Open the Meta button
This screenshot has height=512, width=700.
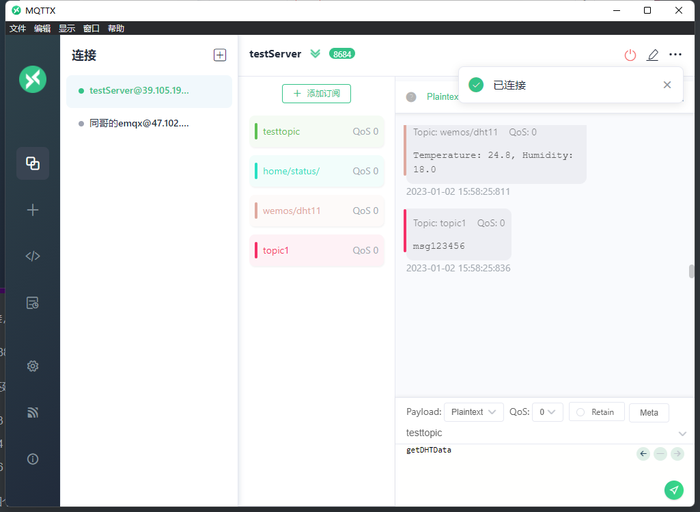[649, 412]
